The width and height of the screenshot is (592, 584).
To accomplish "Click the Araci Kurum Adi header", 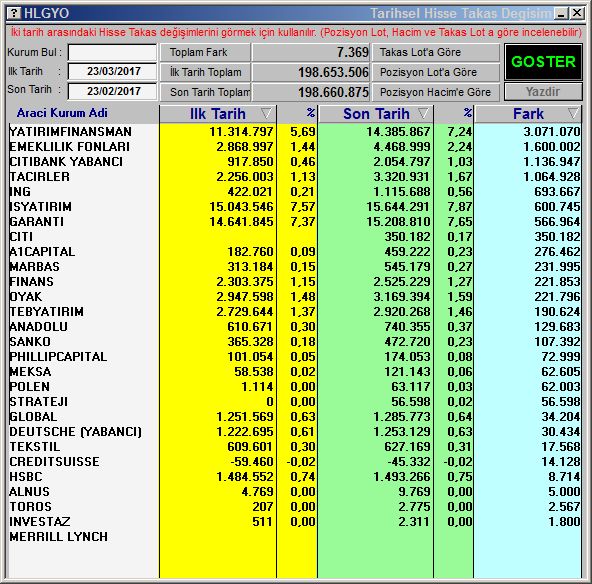I will pos(62,113).
